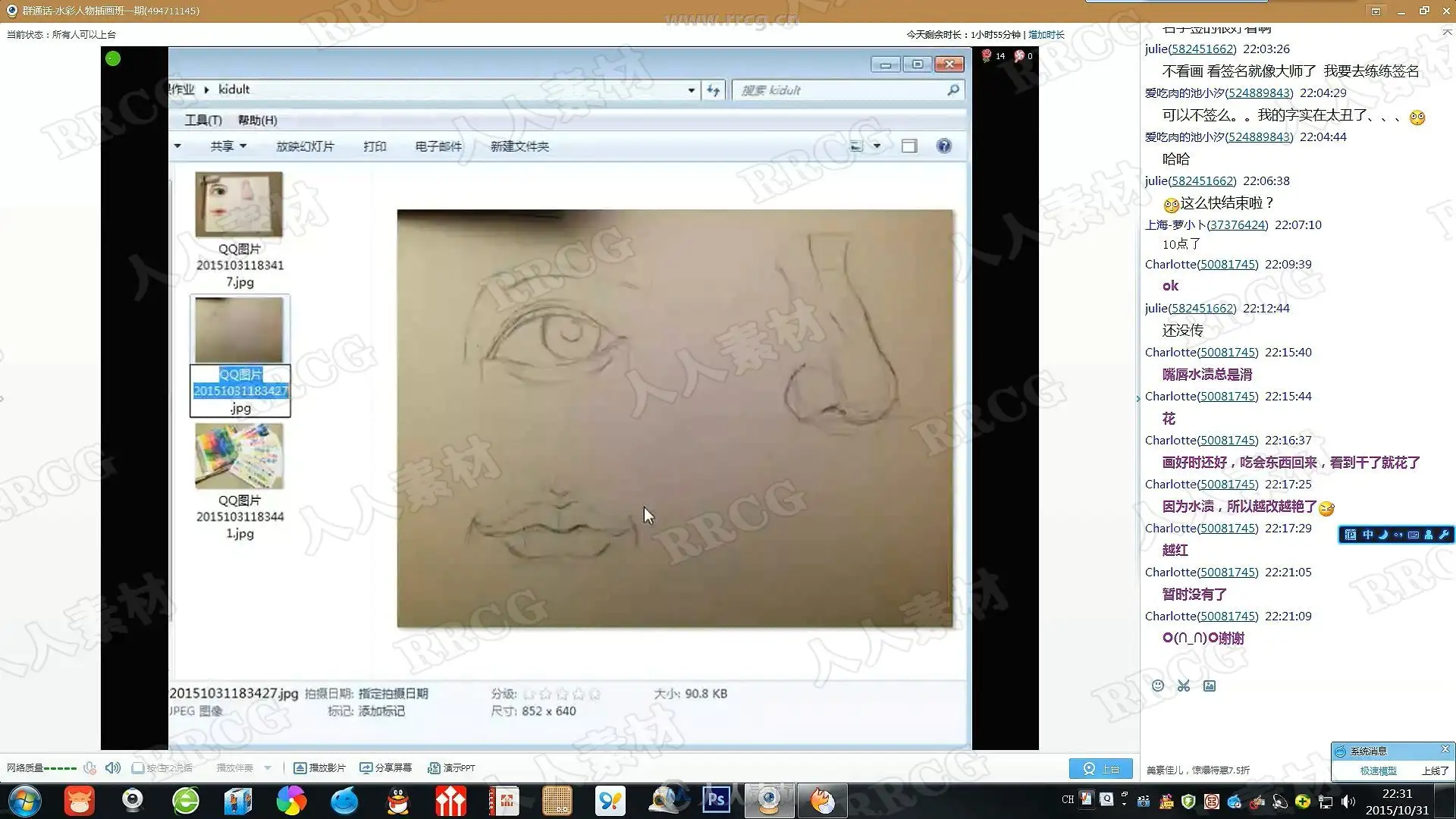Click the explorer help question icon
Viewport: 1456px width, 819px height.
[x=943, y=146]
